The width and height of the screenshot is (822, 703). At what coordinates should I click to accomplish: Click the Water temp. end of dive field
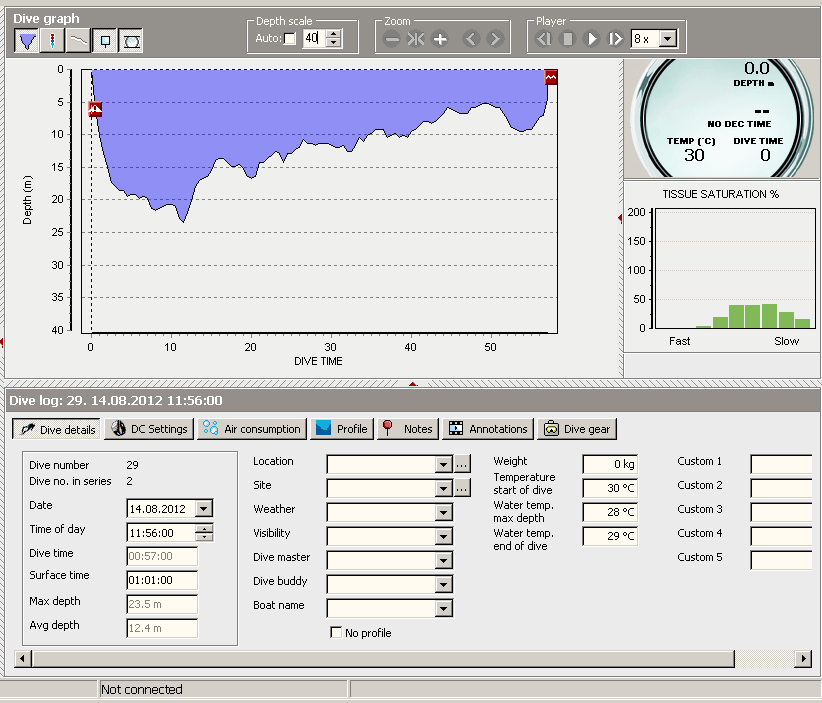[x=610, y=536]
